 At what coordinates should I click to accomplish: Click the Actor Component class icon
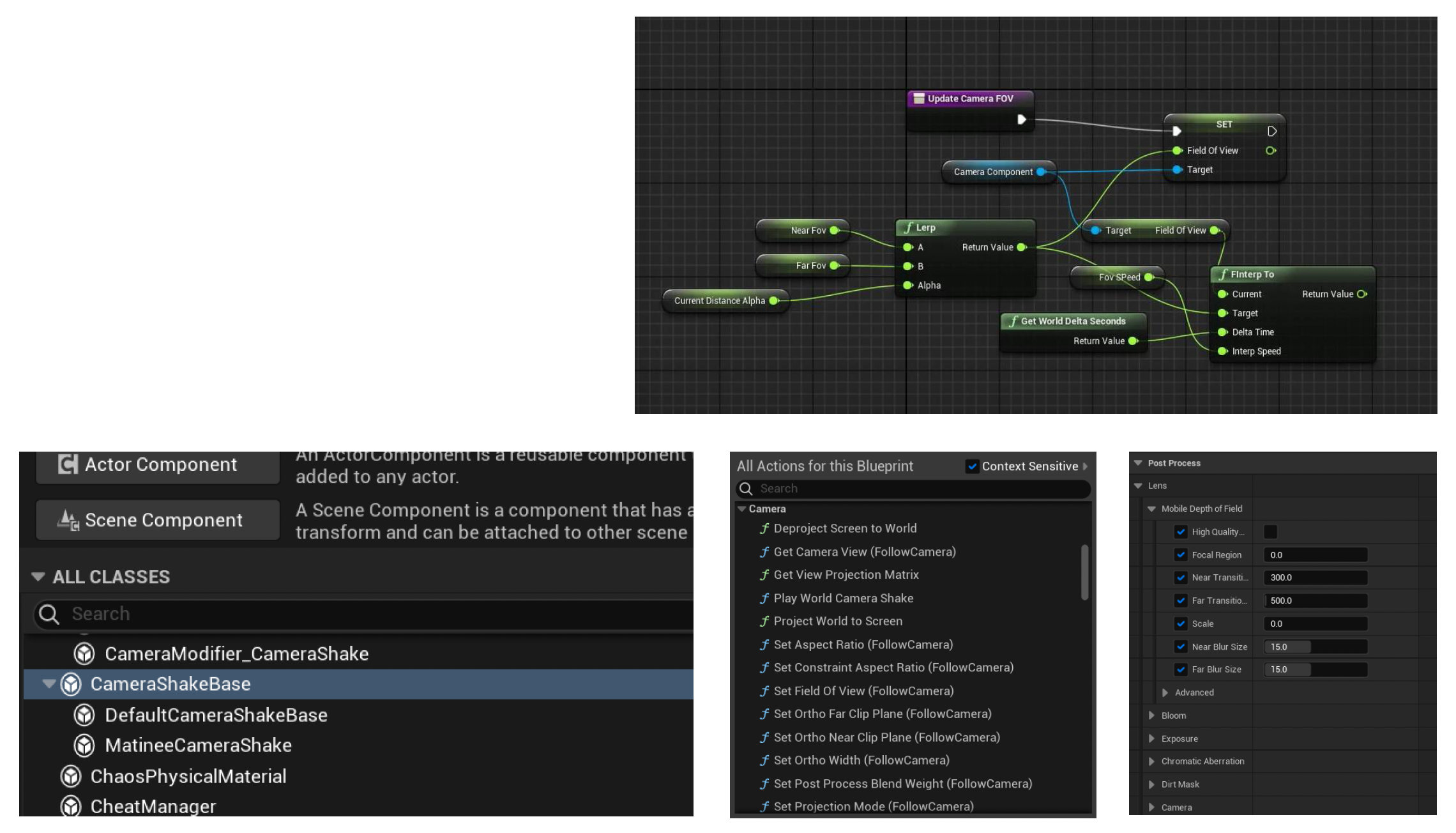coord(68,464)
